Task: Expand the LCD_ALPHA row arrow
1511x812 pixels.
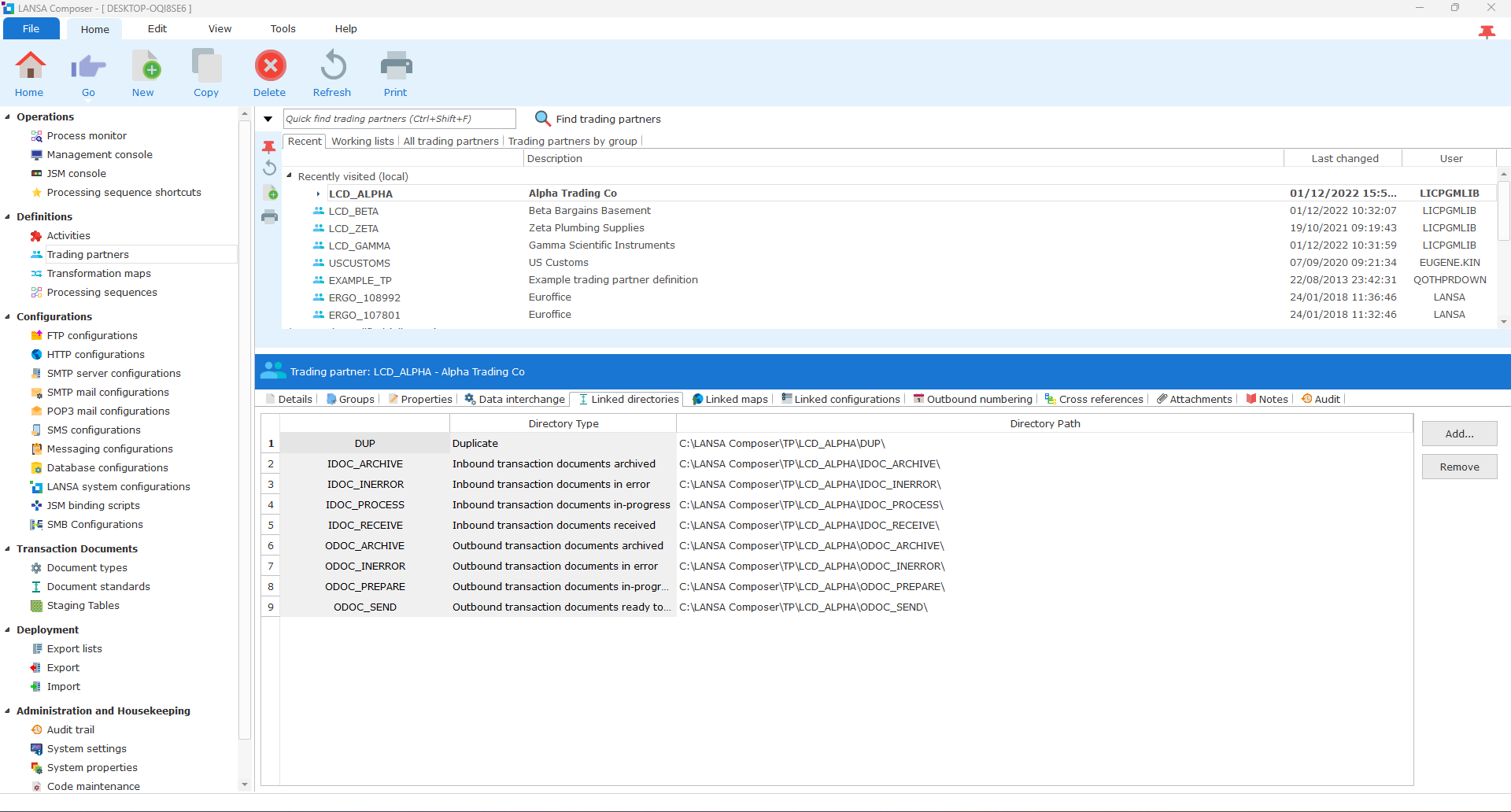Action: (x=318, y=194)
